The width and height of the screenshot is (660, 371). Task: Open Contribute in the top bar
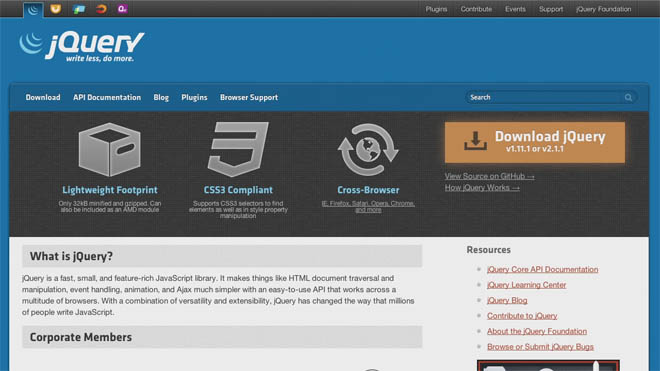[x=476, y=9]
